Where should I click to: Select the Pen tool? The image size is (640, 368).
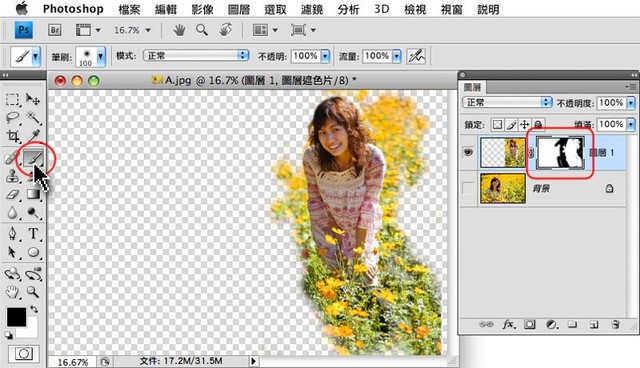[x=12, y=234]
